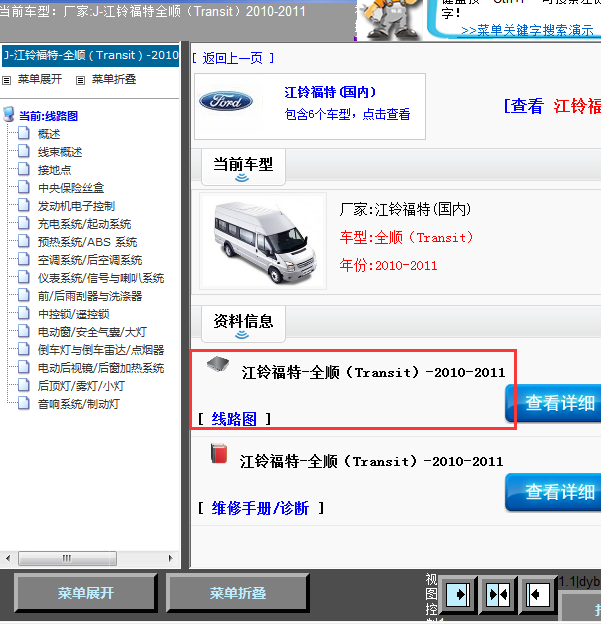Click the red book icon for 维修手册
This screenshot has height=624, width=601.
pos(219,454)
